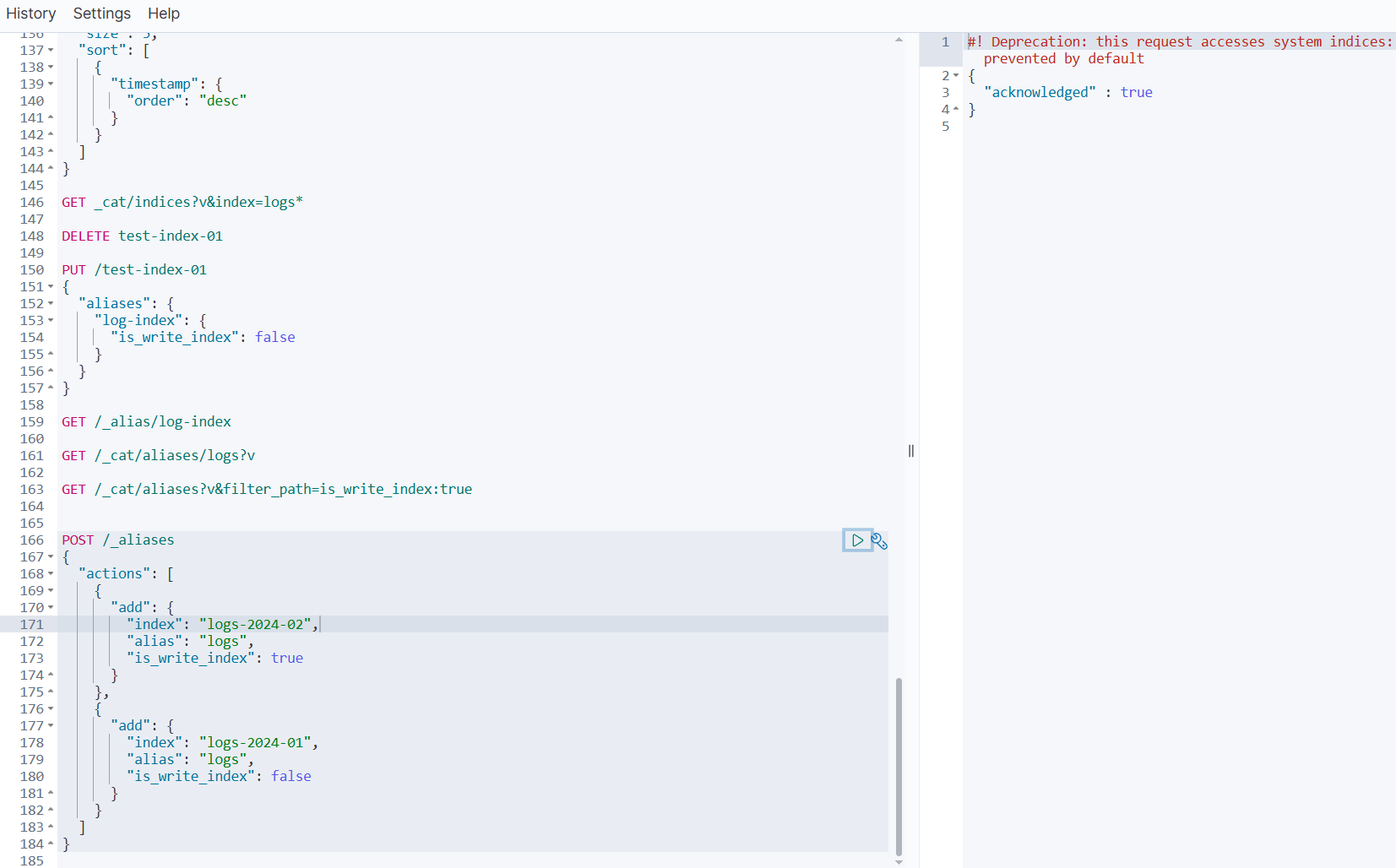Collapse the log-index block on line 153
Viewport: 1396px width, 868px height.
tap(51, 321)
